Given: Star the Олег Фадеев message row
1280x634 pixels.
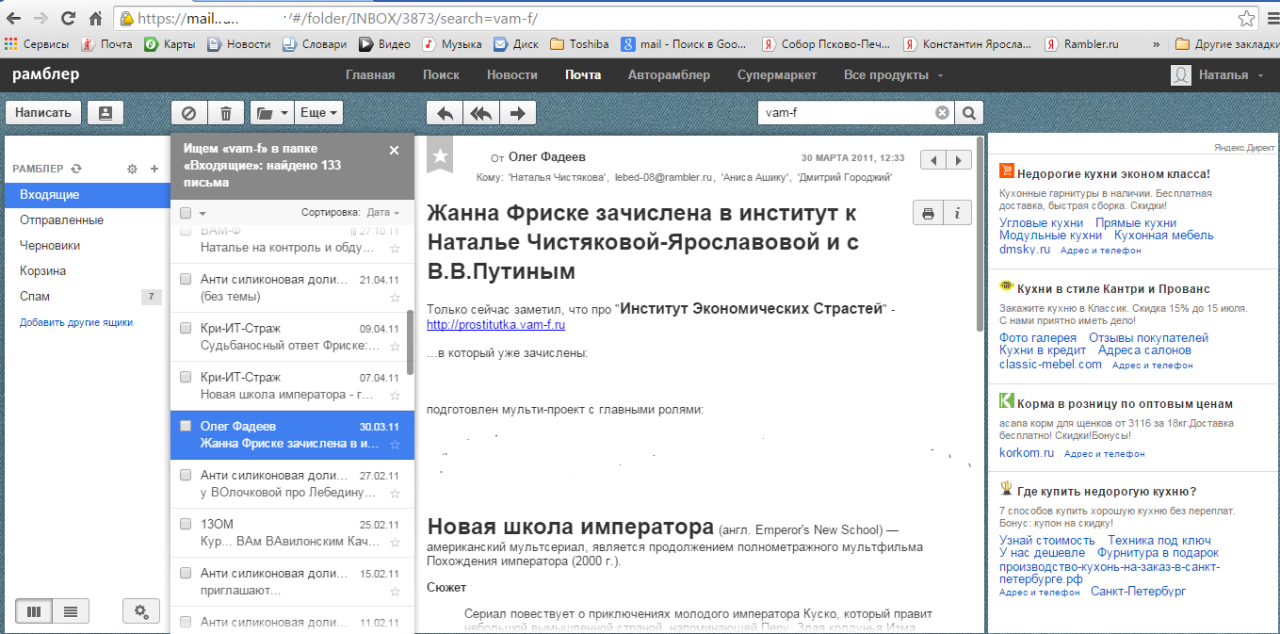Looking at the screenshot, I should (395, 444).
